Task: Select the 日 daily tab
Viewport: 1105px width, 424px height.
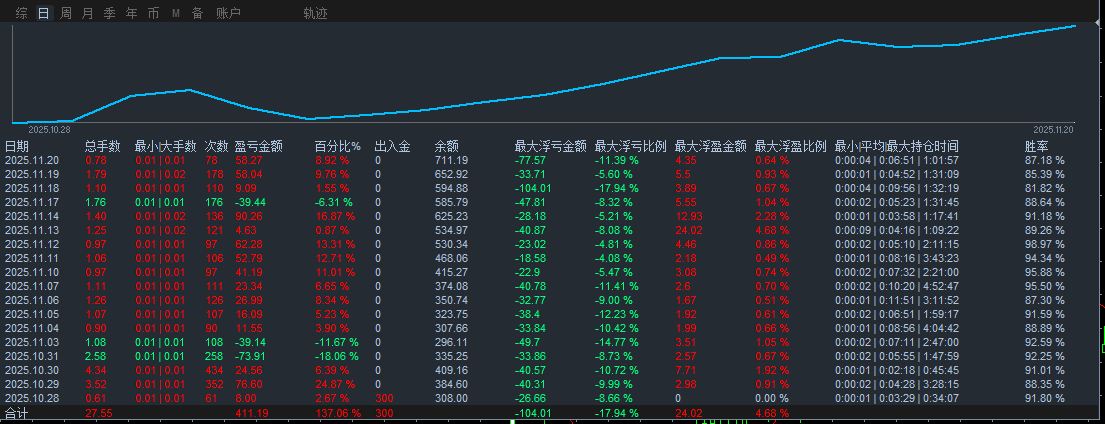Action: [x=44, y=13]
